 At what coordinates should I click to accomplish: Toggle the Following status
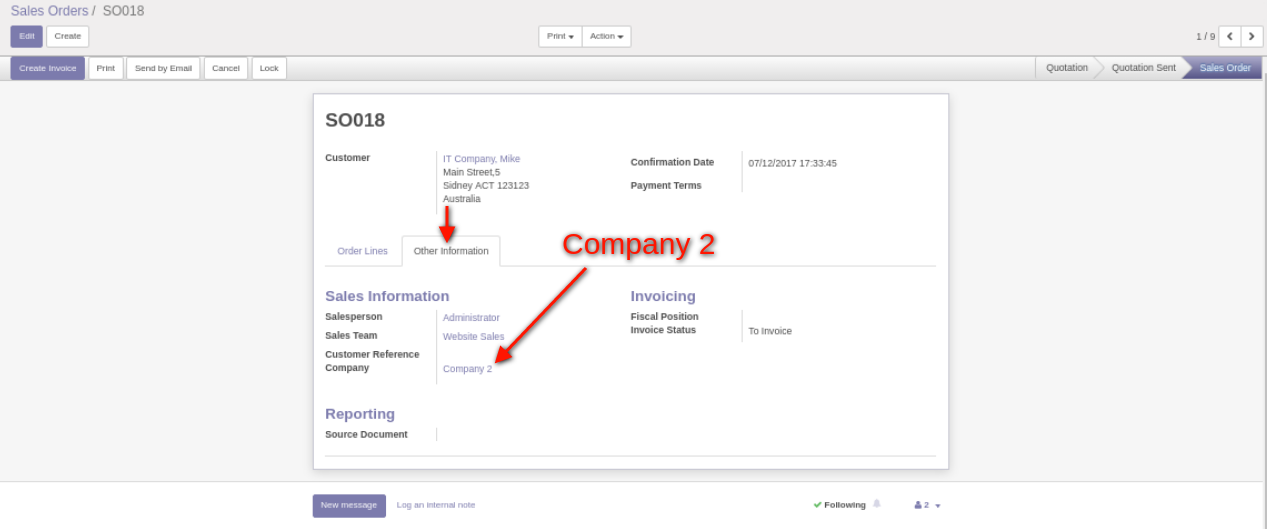[x=840, y=505]
